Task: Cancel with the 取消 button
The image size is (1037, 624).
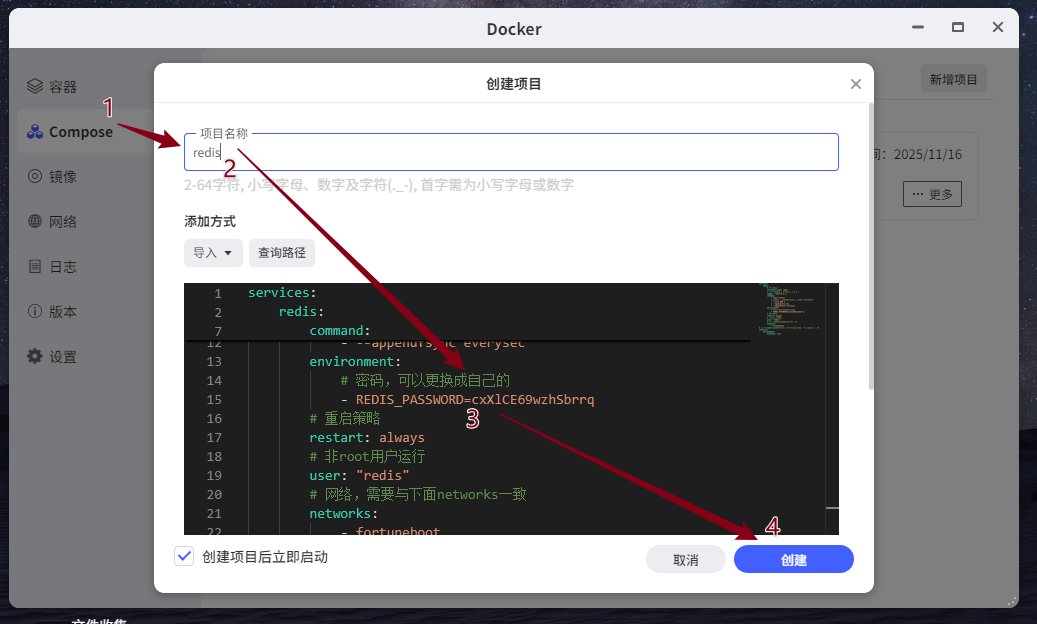Action: pos(685,560)
